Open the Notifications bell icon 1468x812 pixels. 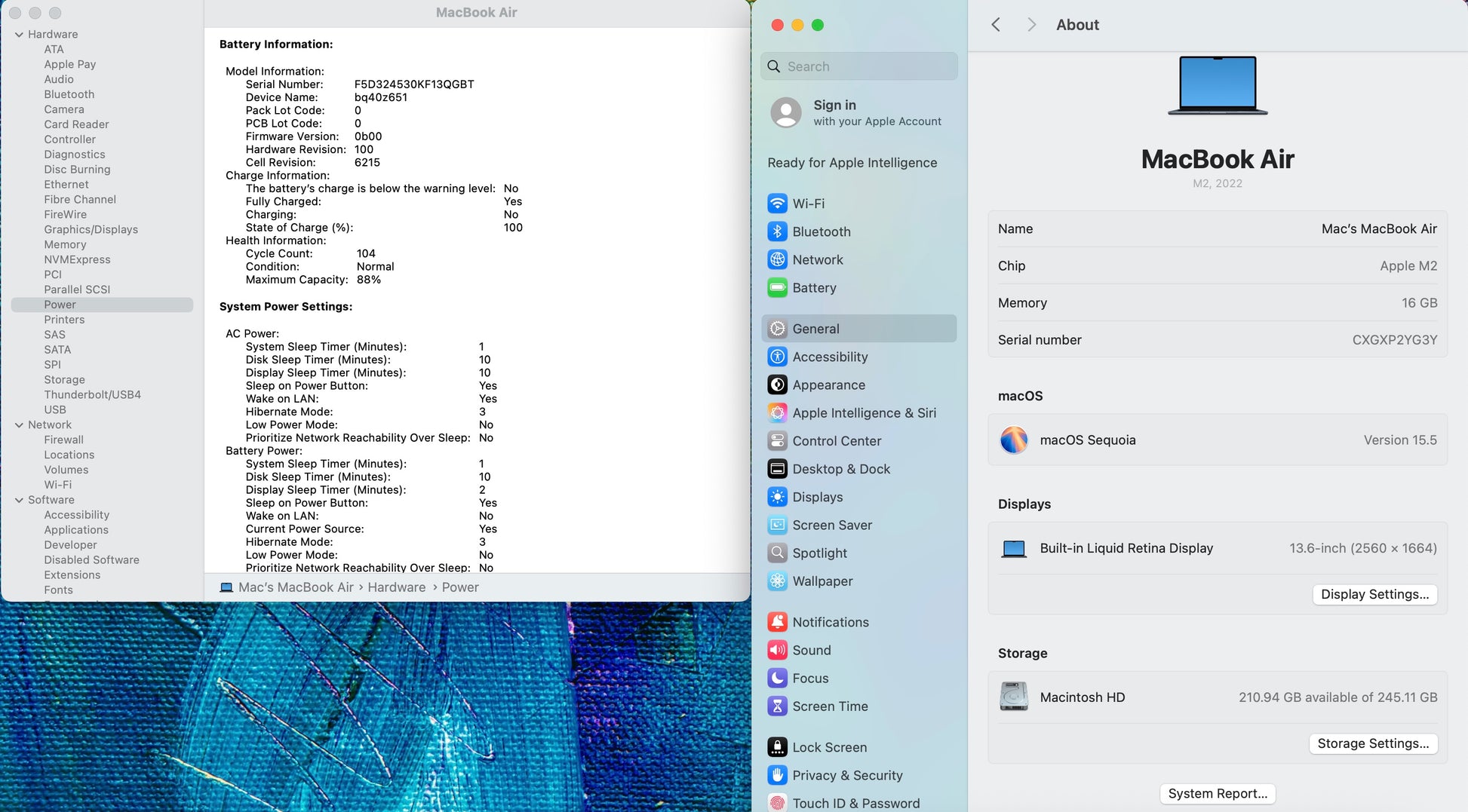pyautogui.click(x=777, y=622)
